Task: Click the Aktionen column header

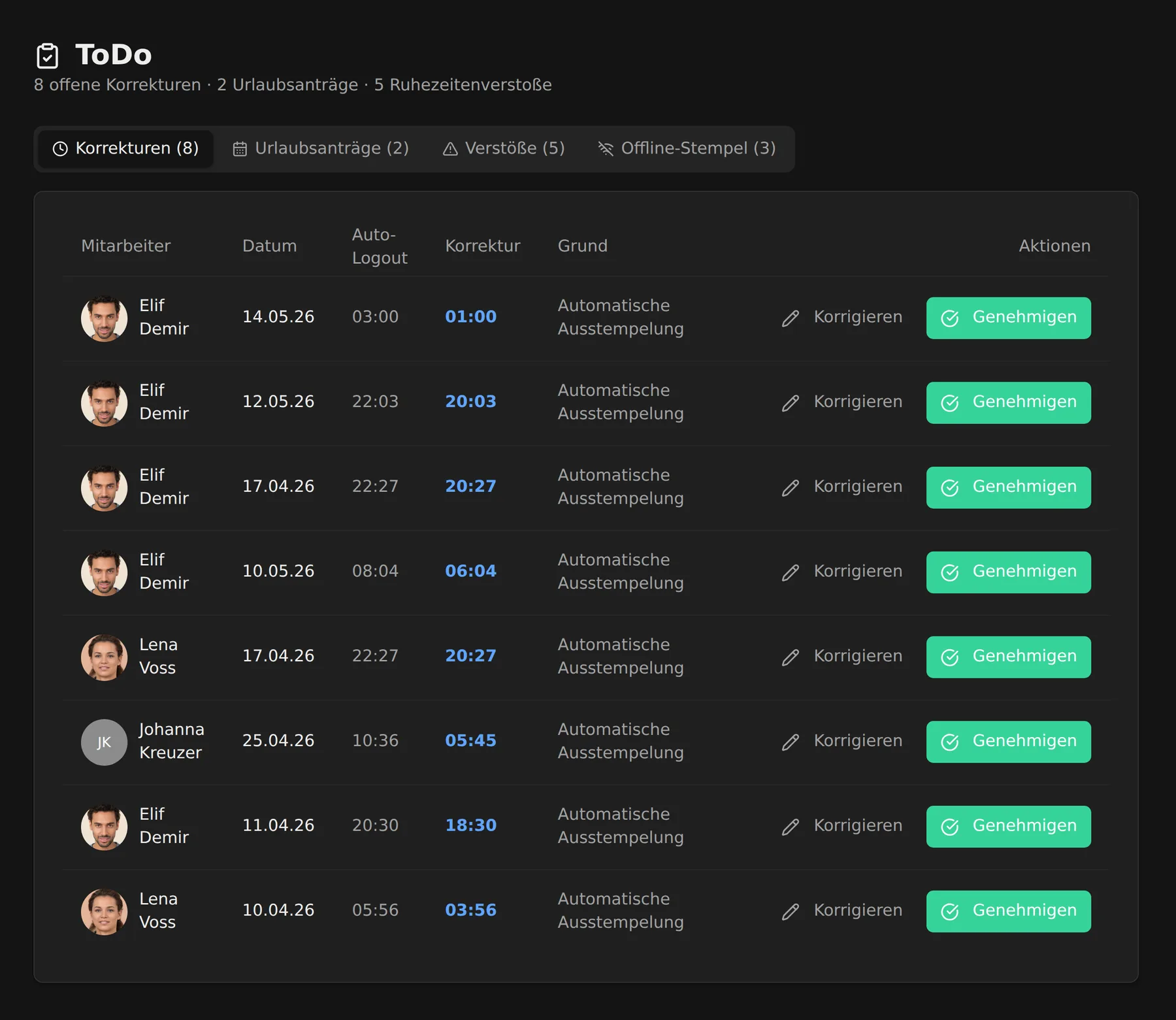Action: tap(1054, 246)
